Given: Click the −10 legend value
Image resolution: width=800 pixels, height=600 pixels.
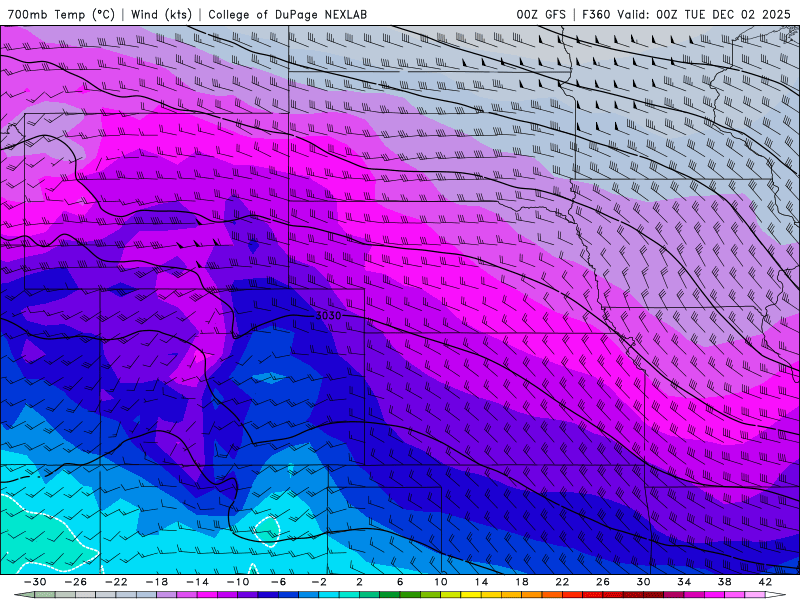Looking at the screenshot, I should (x=238, y=582).
